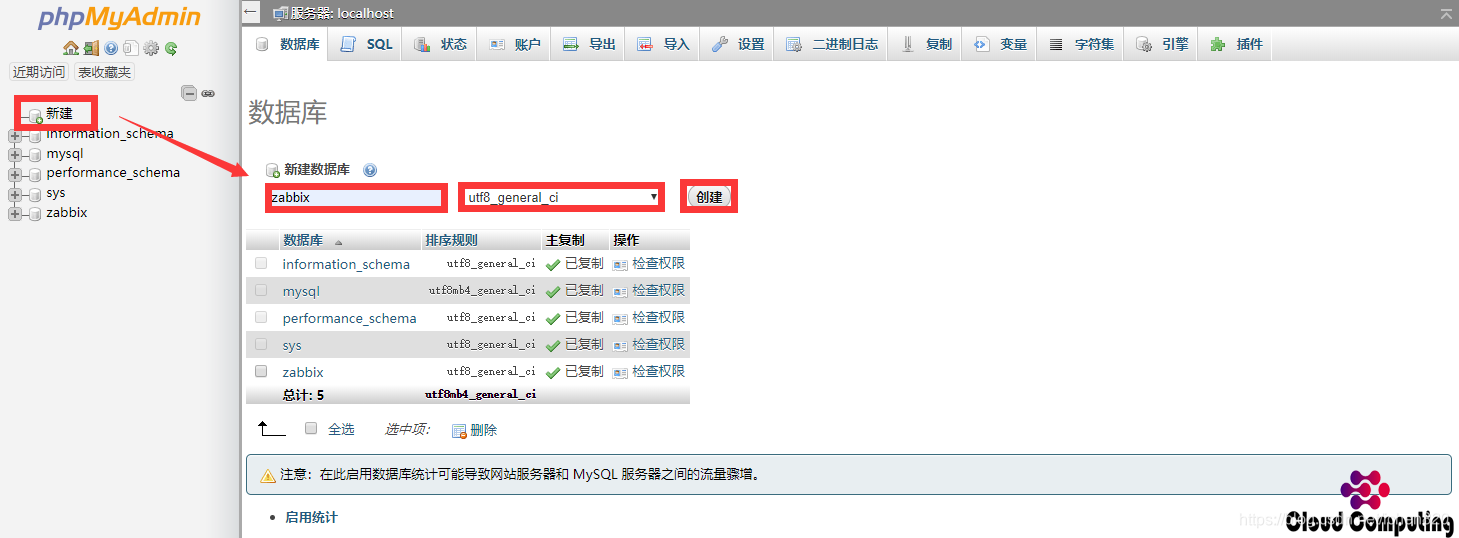Click 检查权限 link in mysql row
This screenshot has width=1459, height=538.
coord(659,290)
